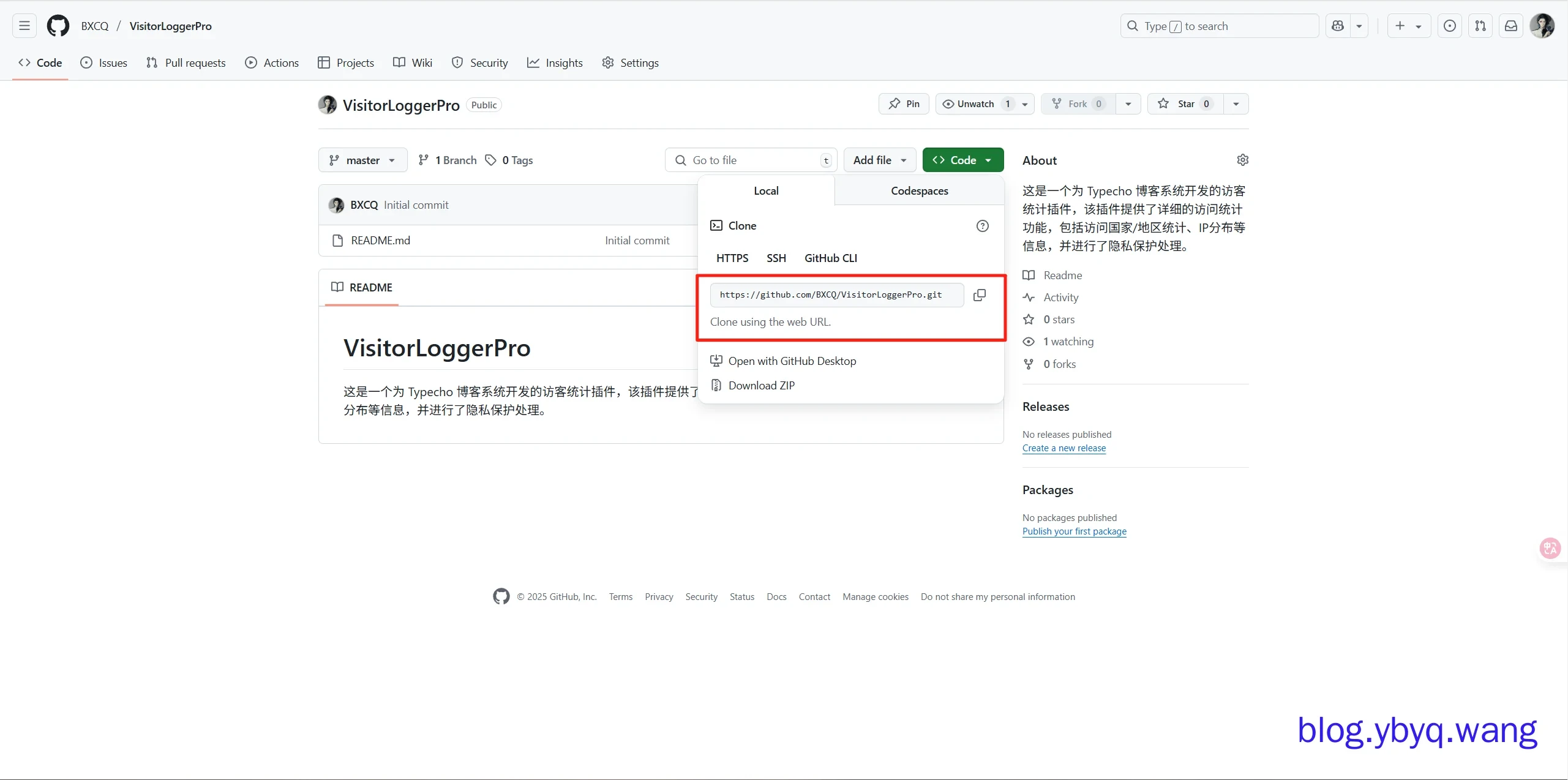
Task: Expand the star lists dropdown arrow
Action: [x=1236, y=103]
